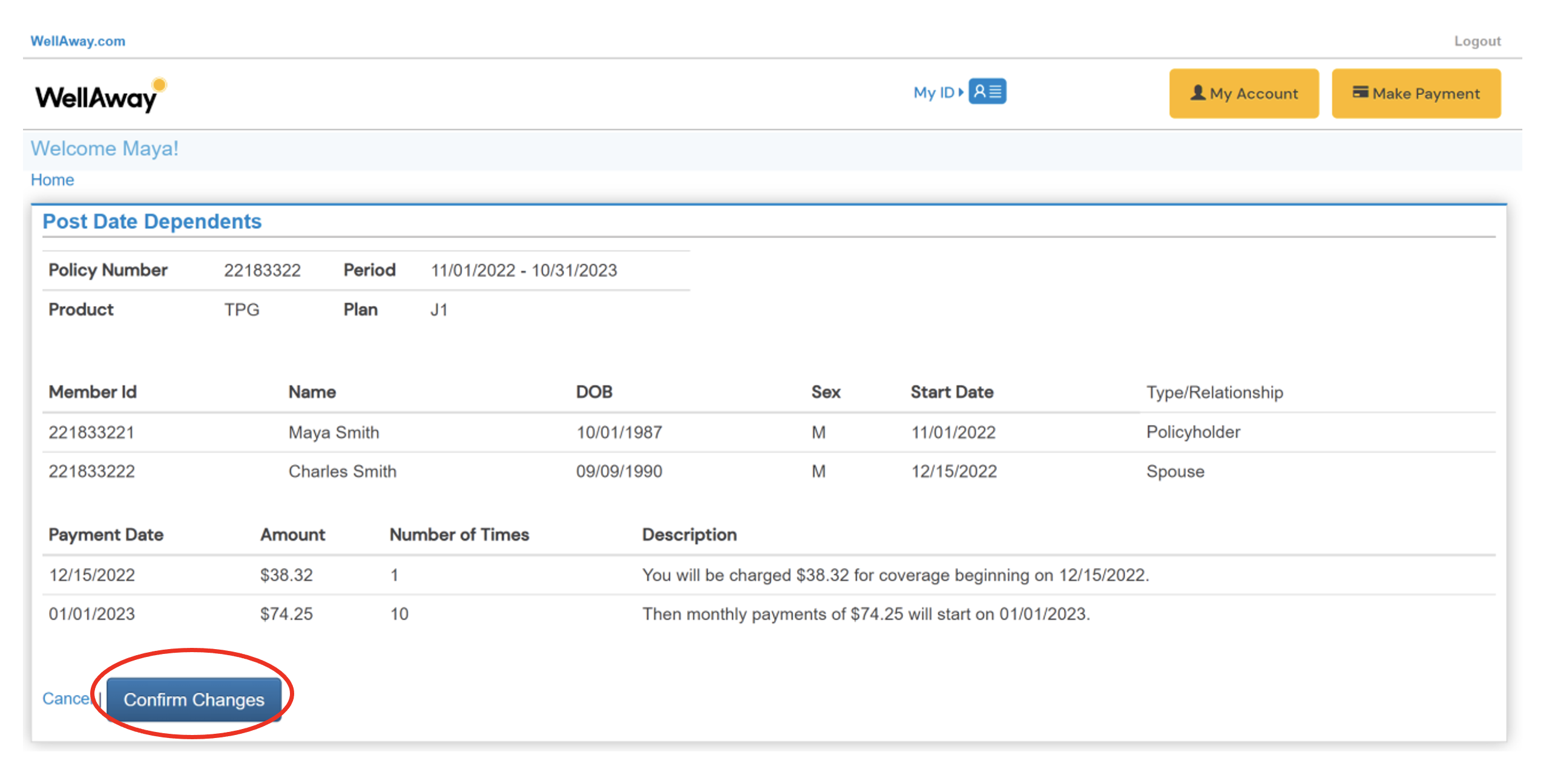Viewport: 1552px width, 784px height.
Task: Click the Sex column header
Action: tap(826, 392)
